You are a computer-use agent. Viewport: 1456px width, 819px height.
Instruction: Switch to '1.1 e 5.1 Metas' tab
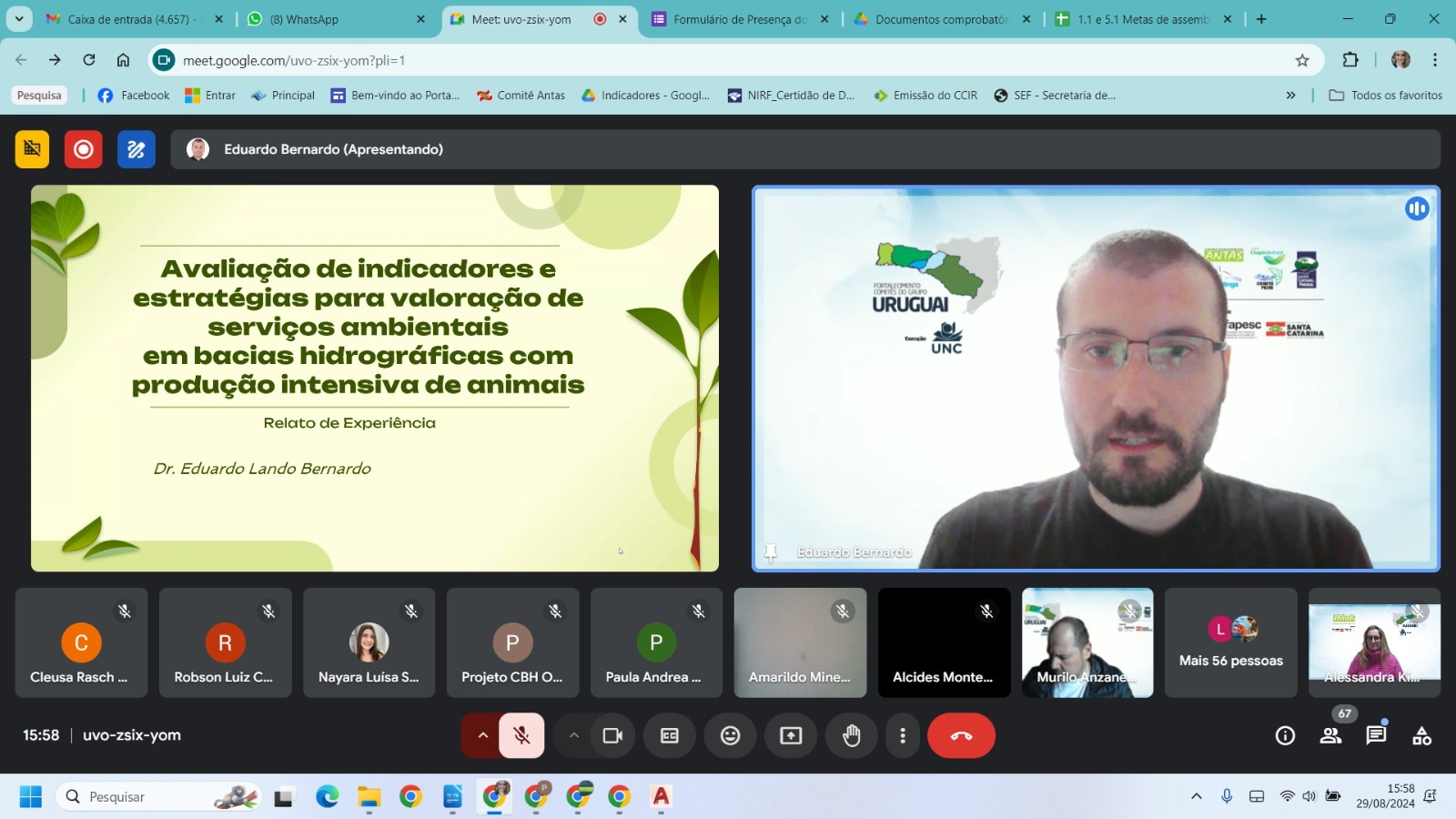click(1143, 19)
